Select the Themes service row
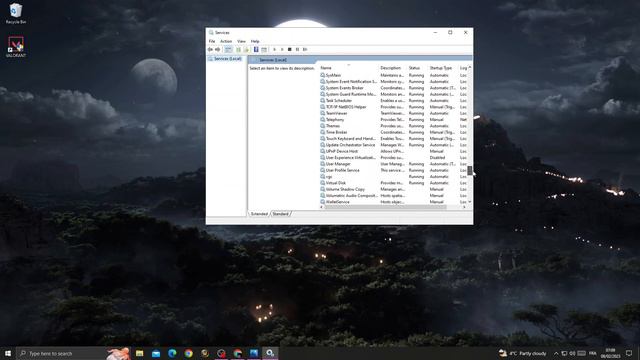 tap(393, 126)
